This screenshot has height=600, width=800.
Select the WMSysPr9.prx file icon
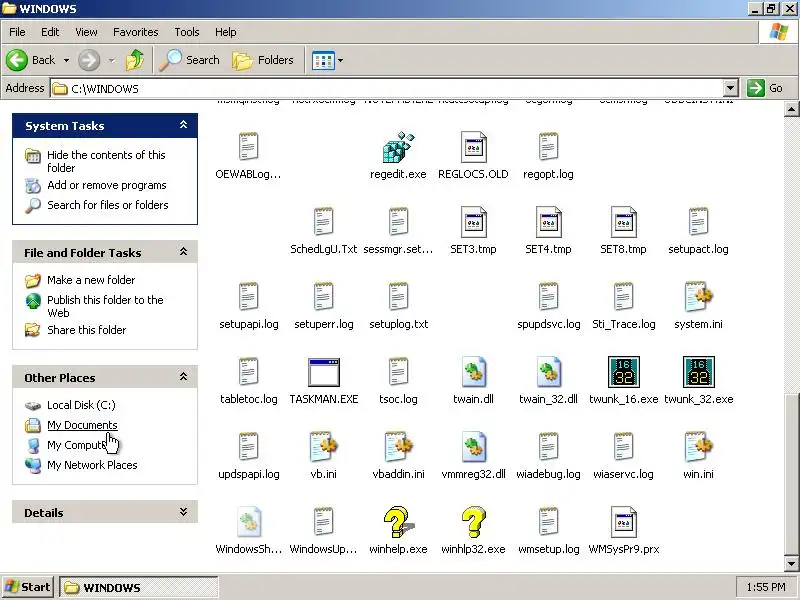pyautogui.click(x=623, y=522)
